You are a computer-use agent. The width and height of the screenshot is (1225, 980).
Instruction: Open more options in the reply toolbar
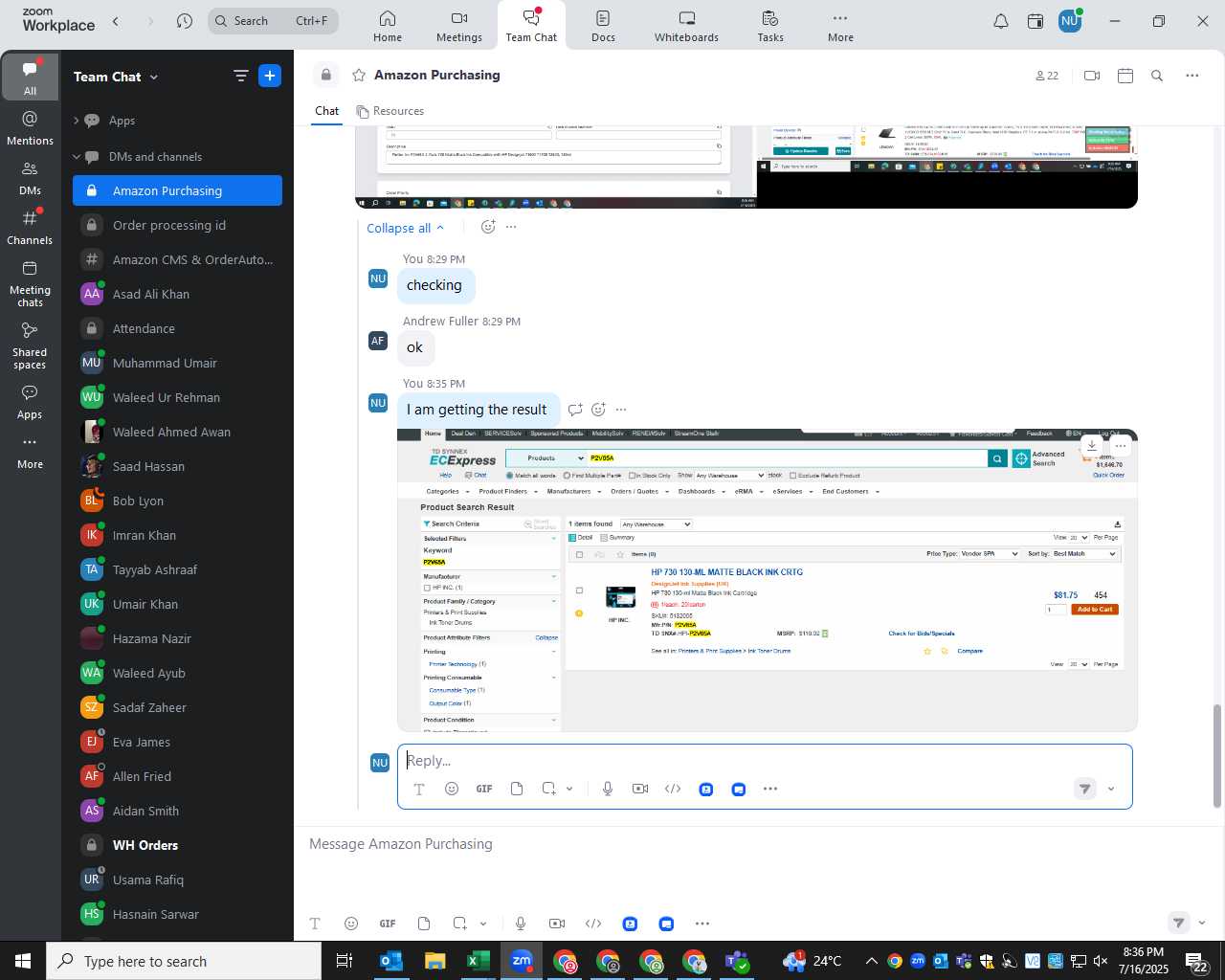(x=770, y=789)
